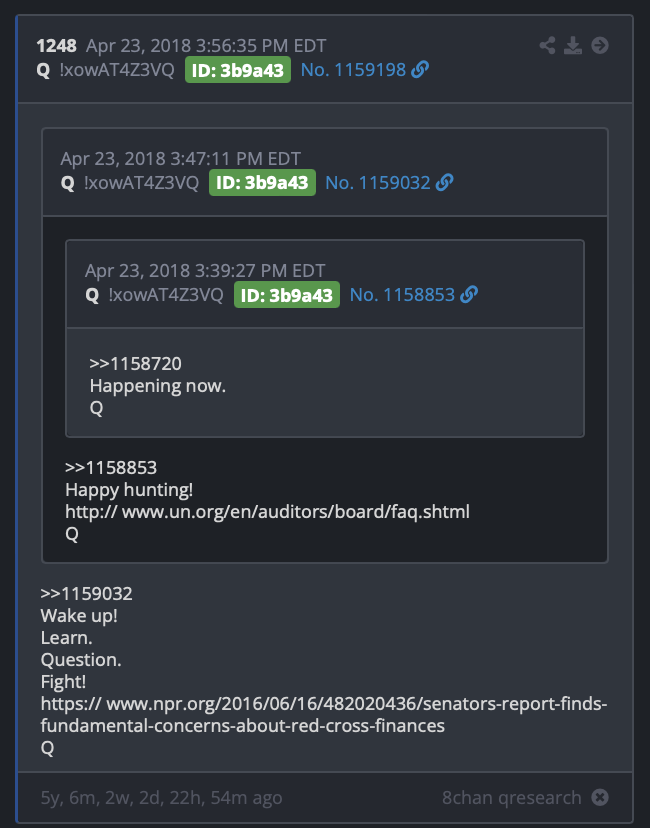
Task: Go to post via right-arrow circle icon
Action: pos(600,45)
